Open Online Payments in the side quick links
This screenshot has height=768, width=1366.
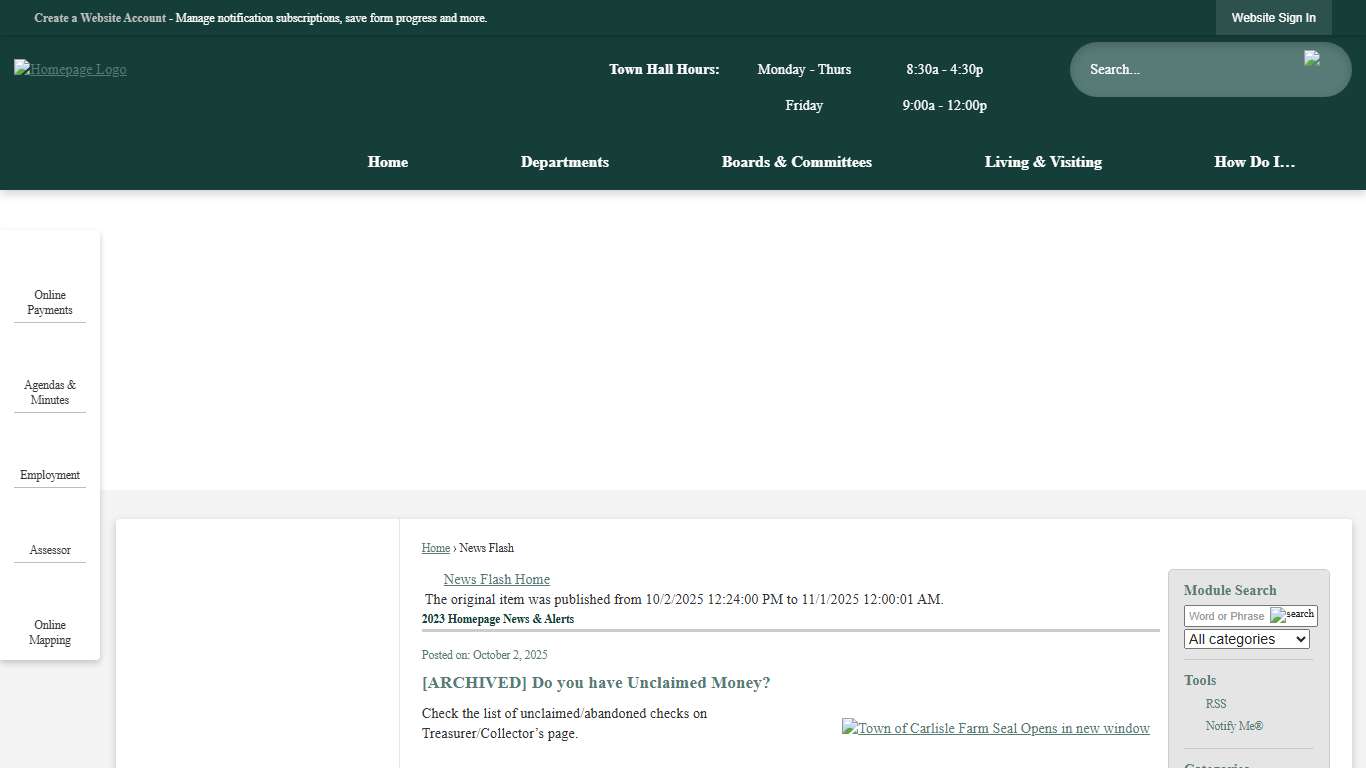[50, 302]
